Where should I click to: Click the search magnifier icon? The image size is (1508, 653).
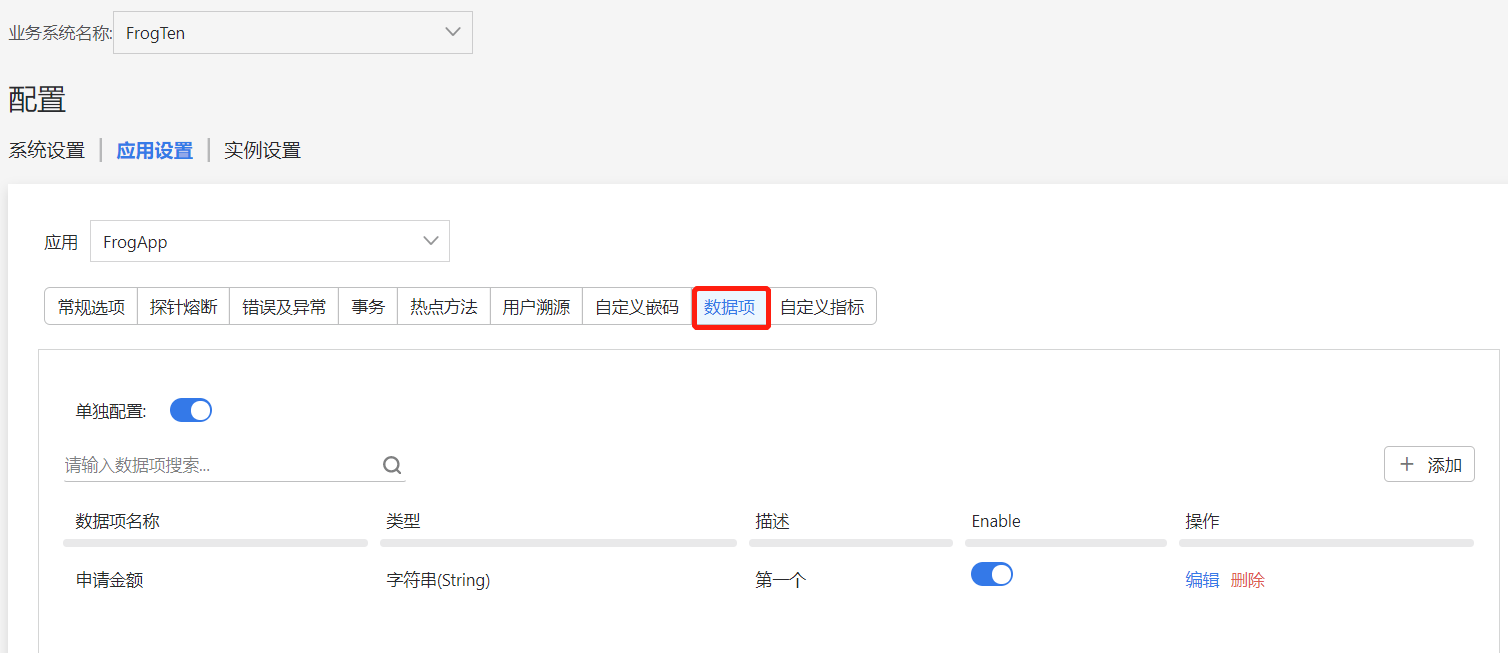point(392,465)
